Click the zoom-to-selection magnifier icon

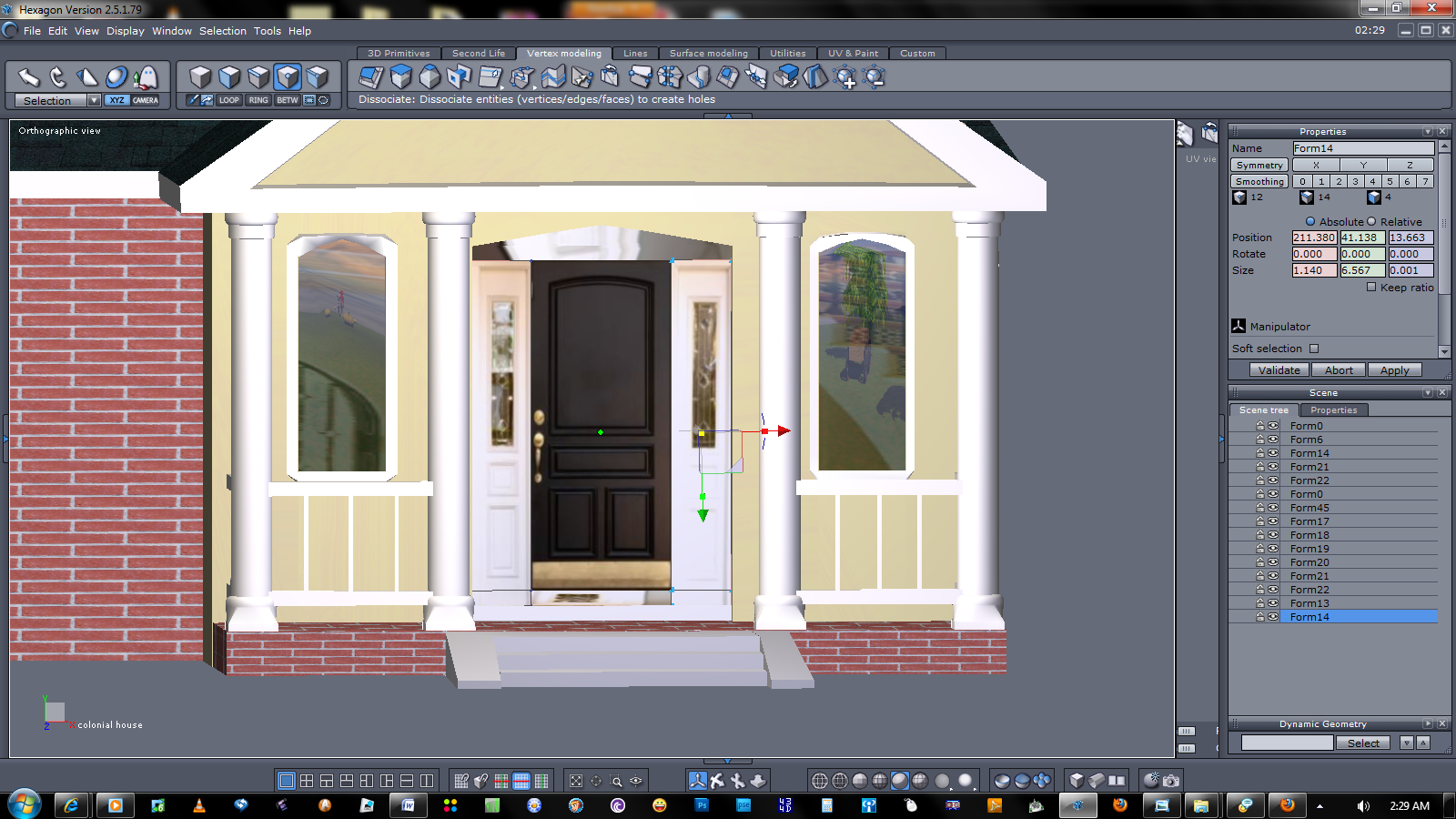point(616,781)
